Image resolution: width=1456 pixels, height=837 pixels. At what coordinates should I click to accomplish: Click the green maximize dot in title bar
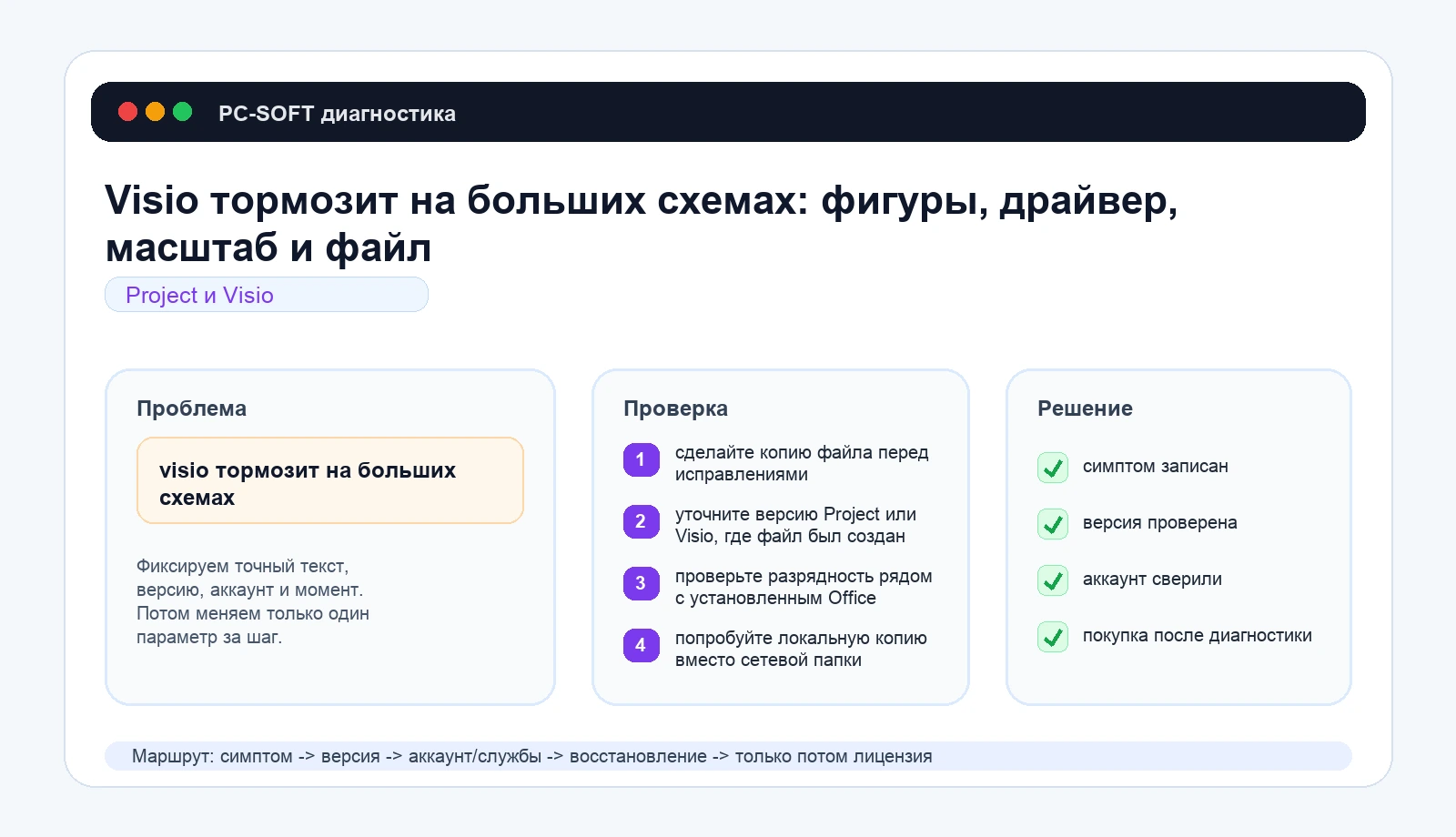pyautogui.click(x=182, y=112)
